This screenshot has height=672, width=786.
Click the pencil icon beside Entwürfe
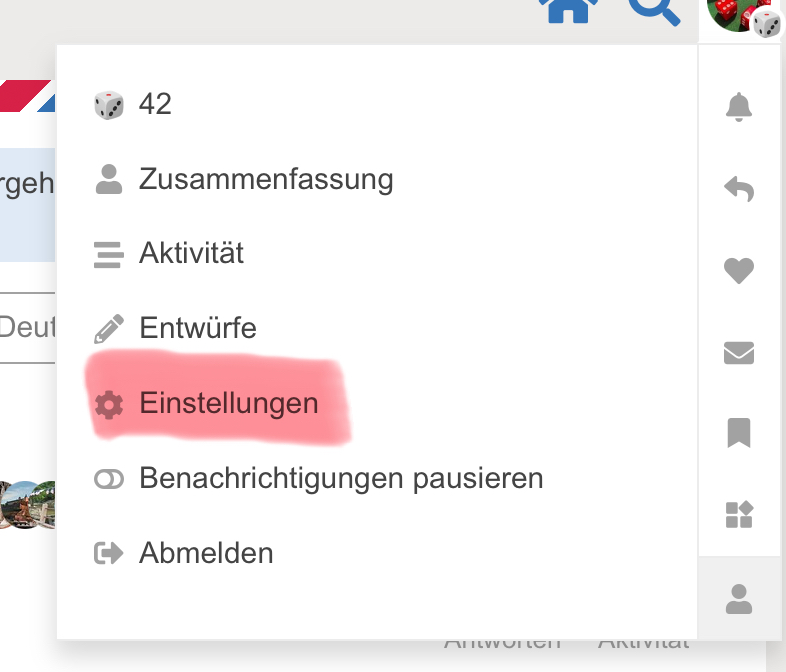pyautogui.click(x=108, y=328)
